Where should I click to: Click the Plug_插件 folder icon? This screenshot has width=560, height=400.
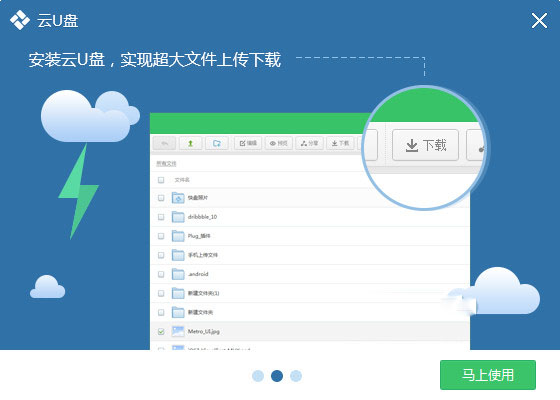point(178,236)
